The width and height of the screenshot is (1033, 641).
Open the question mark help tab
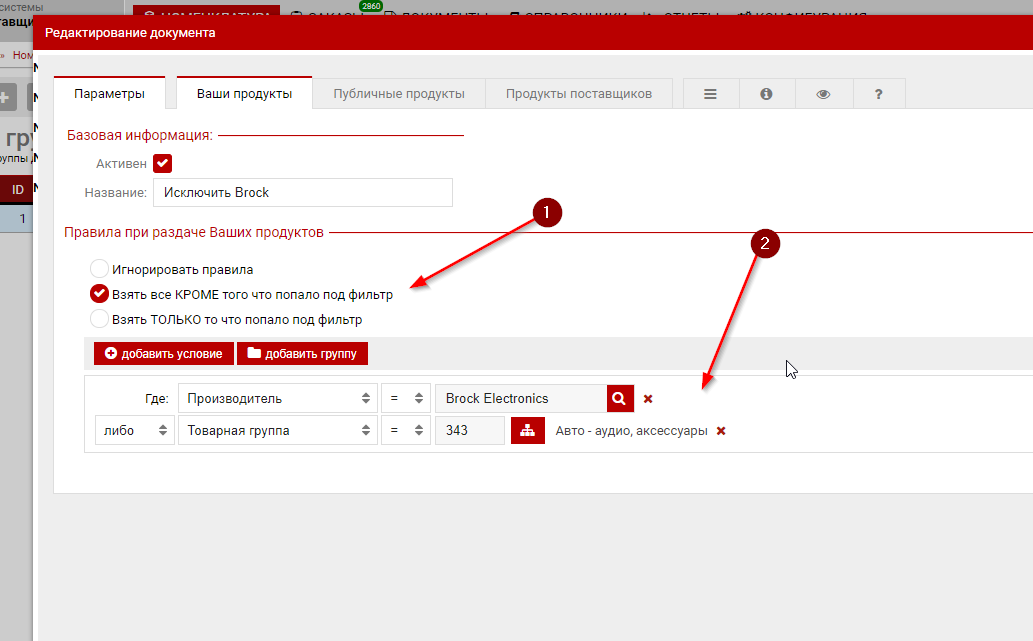[x=878, y=94]
